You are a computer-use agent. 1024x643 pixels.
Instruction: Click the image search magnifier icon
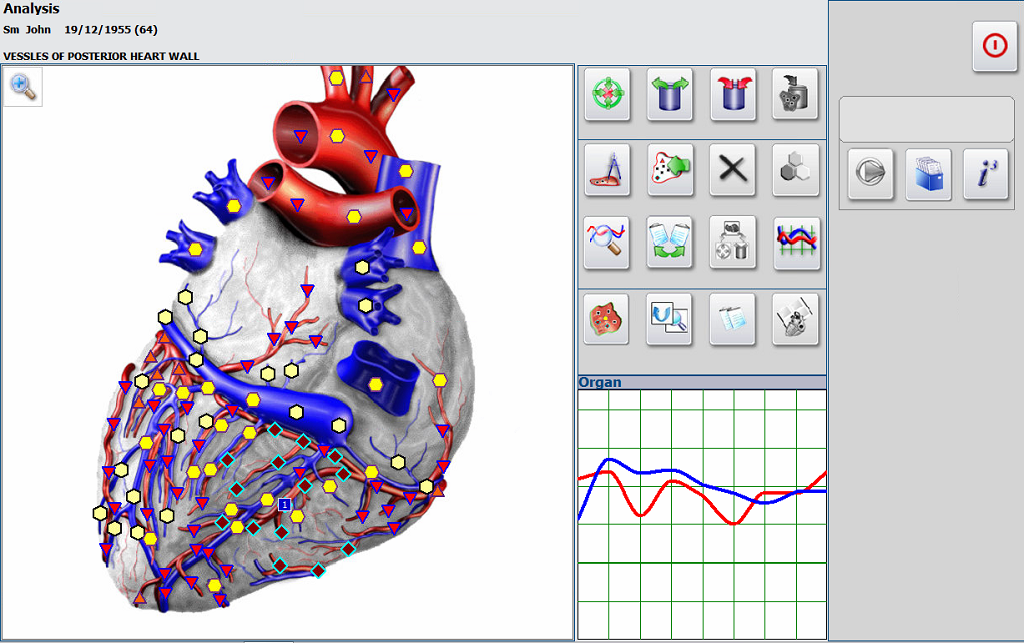pos(670,319)
